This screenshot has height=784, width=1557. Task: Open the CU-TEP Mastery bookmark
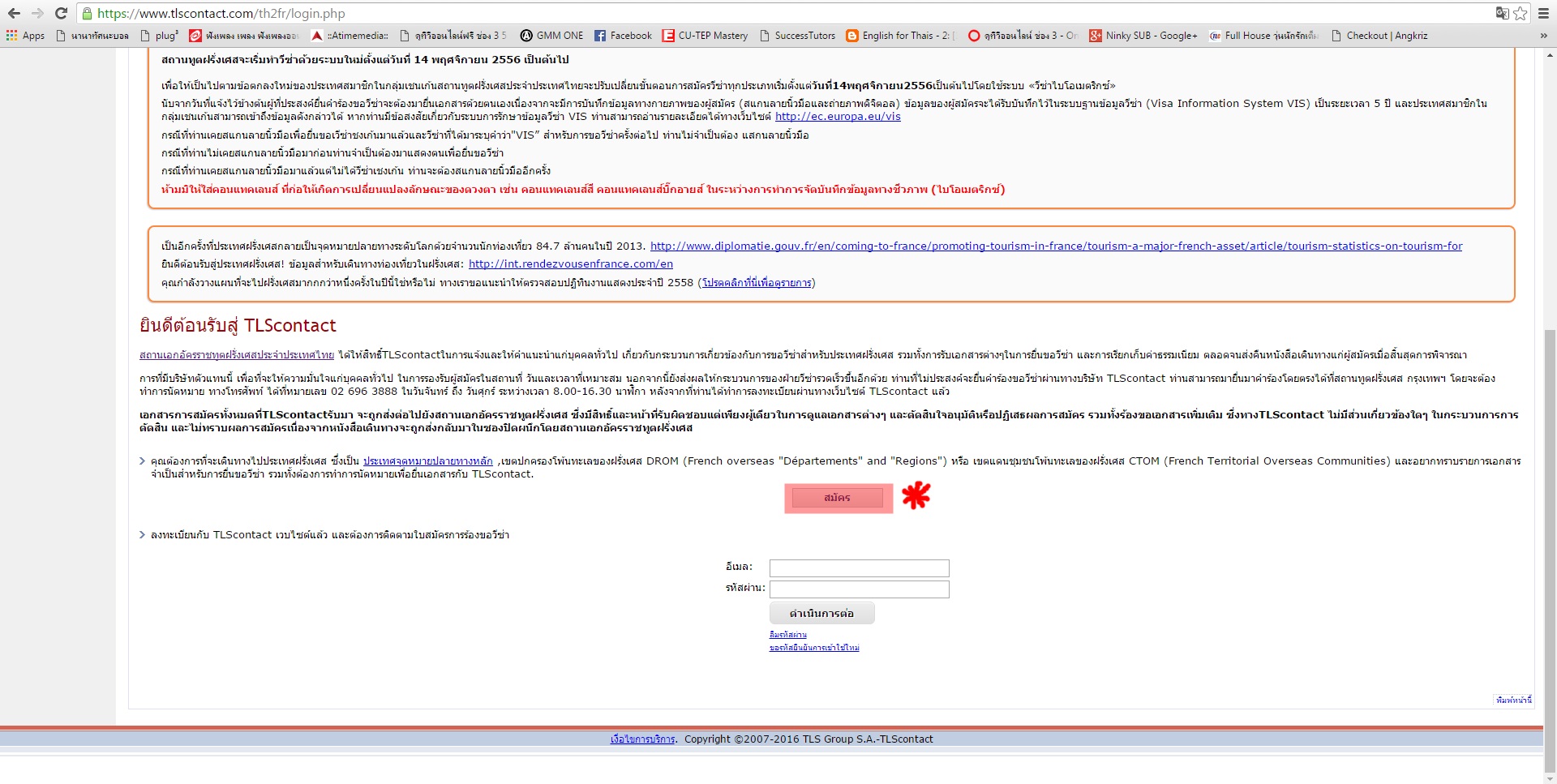pos(705,36)
